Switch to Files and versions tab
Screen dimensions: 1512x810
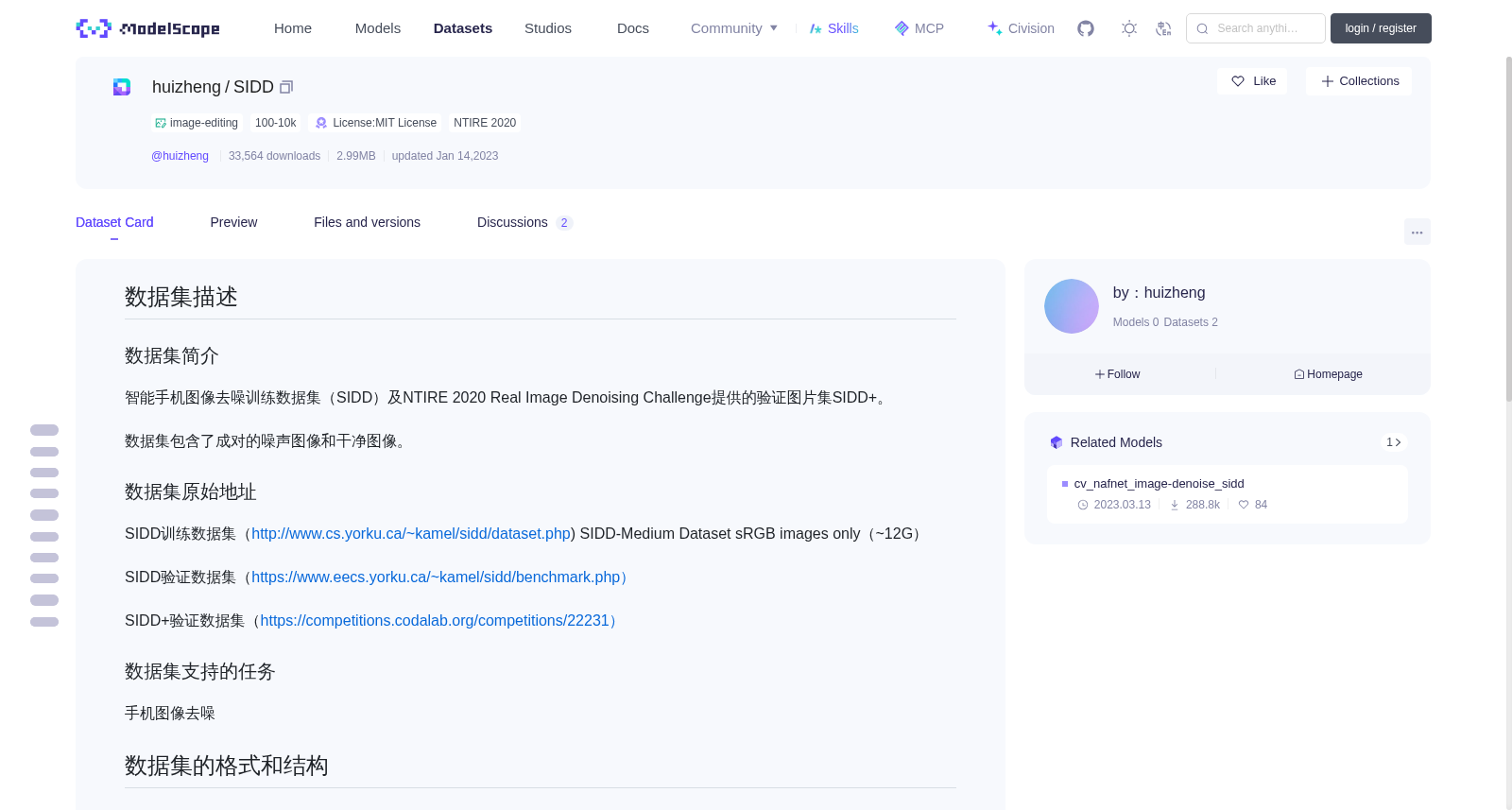[x=367, y=222]
